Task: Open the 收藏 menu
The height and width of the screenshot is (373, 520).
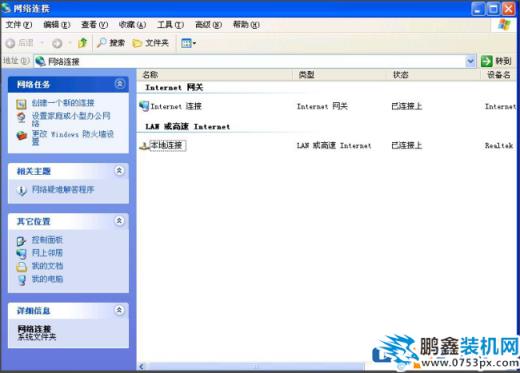Action: coord(132,25)
